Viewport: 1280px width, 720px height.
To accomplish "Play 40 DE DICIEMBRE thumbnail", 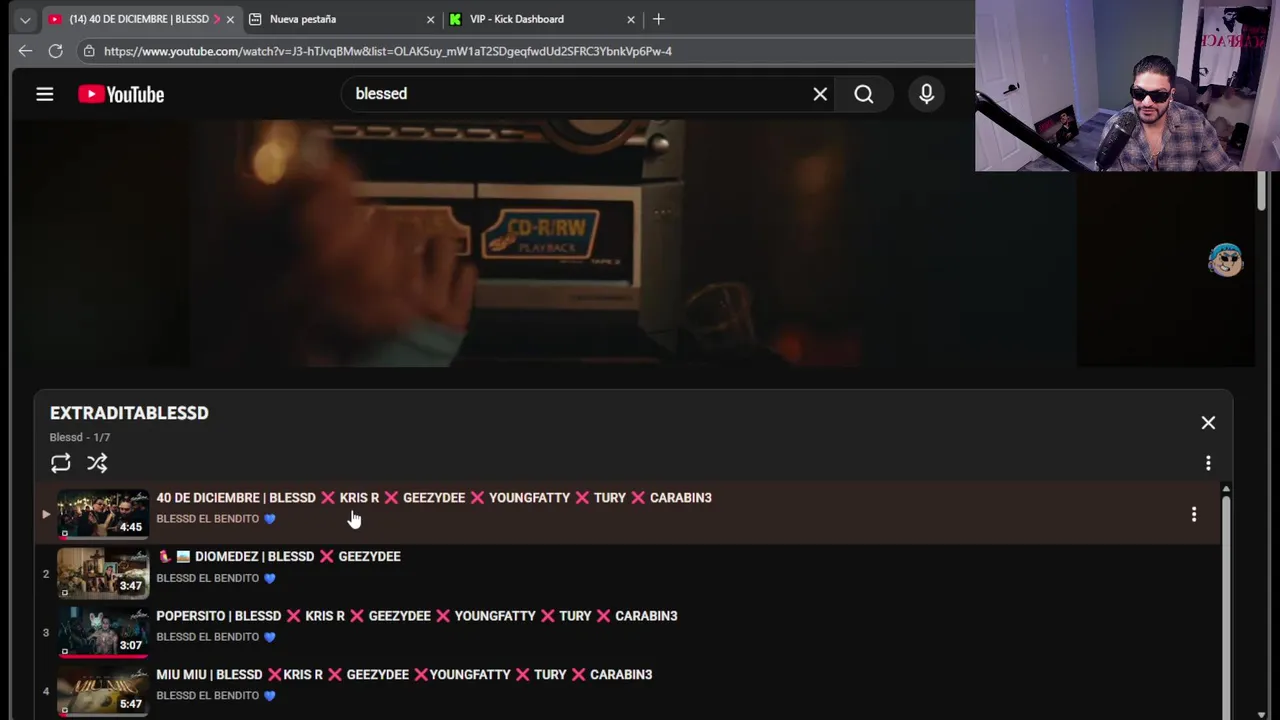I will (x=103, y=514).
